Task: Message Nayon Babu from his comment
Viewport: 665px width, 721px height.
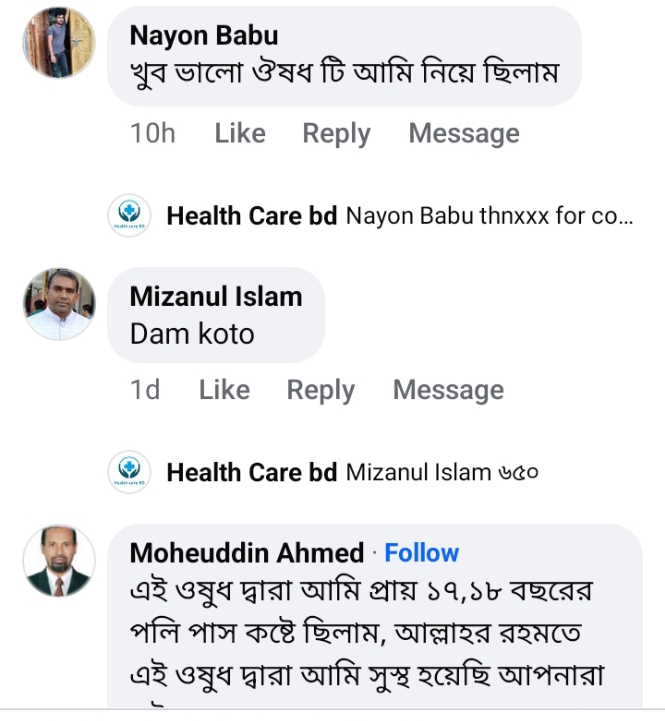Action: (464, 134)
